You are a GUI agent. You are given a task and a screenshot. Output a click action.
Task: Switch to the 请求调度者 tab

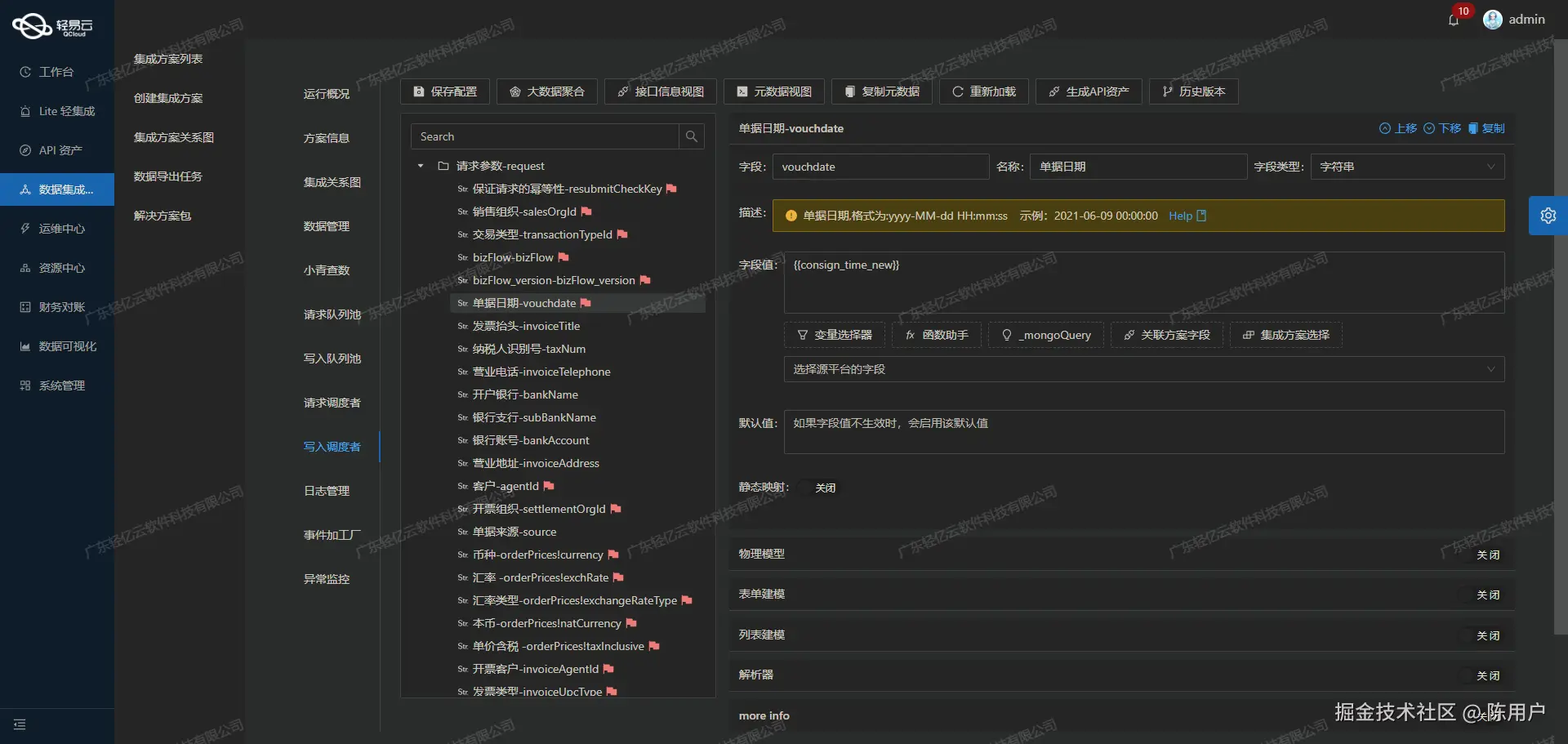pos(332,403)
